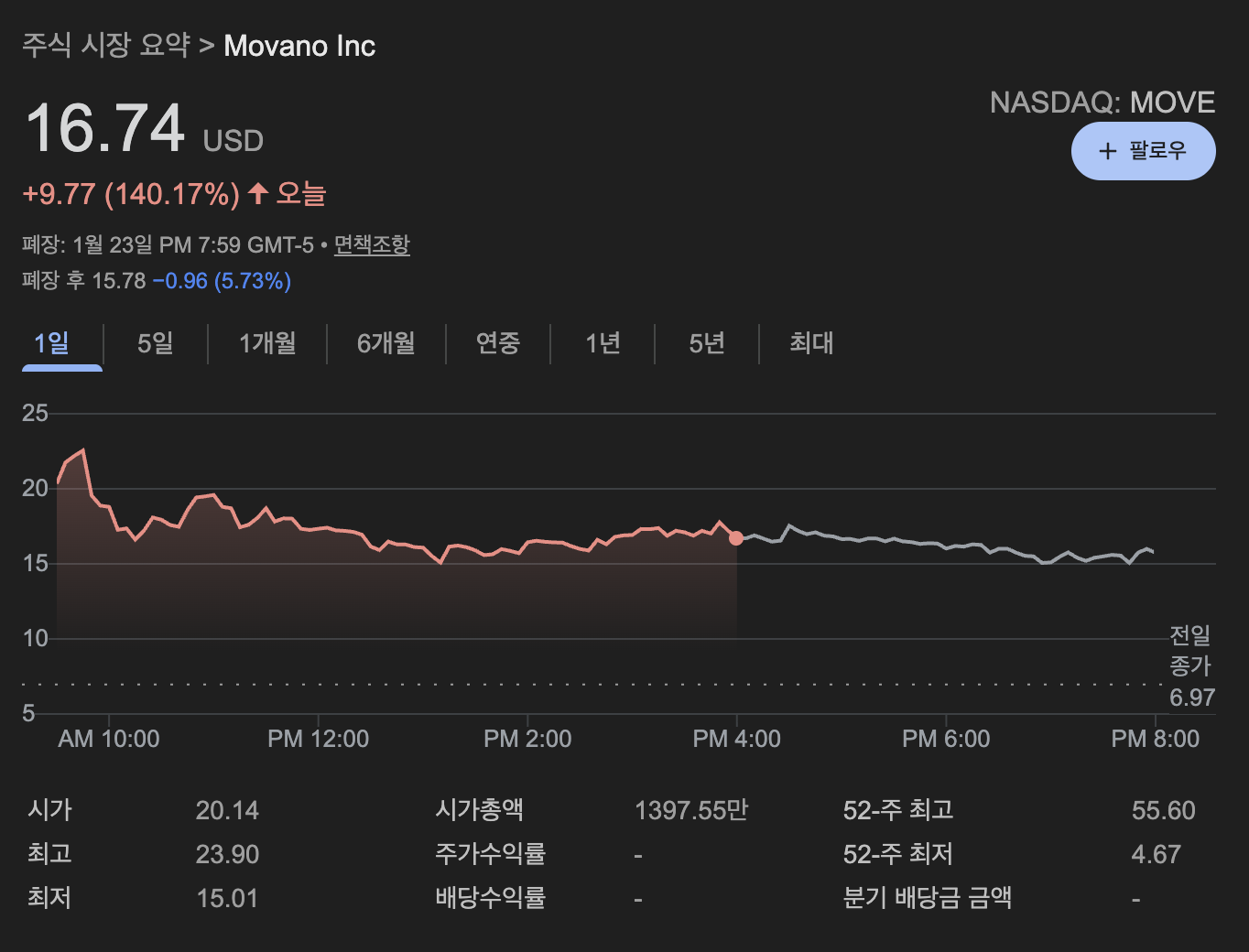Select the 최대 max range tab
The width and height of the screenshot is (1249, 952).
point(811,343)
